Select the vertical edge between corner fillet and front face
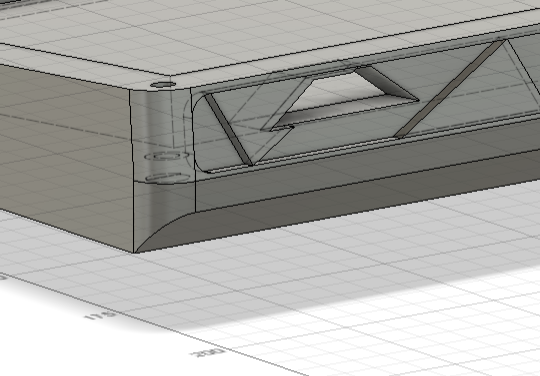540x376 pixels. click(x=193, y=150)
